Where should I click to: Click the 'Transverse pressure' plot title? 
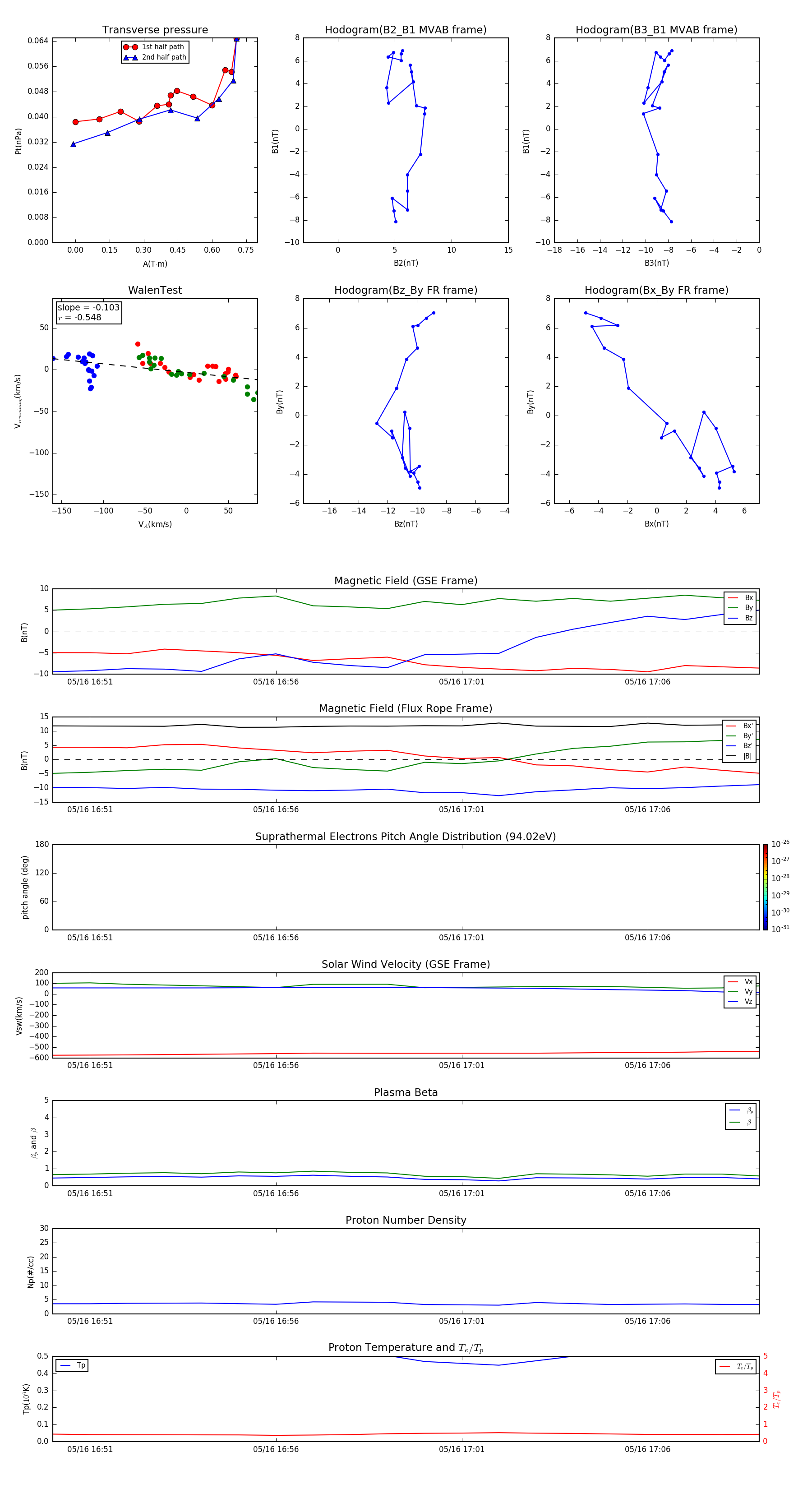click(155, 30)
